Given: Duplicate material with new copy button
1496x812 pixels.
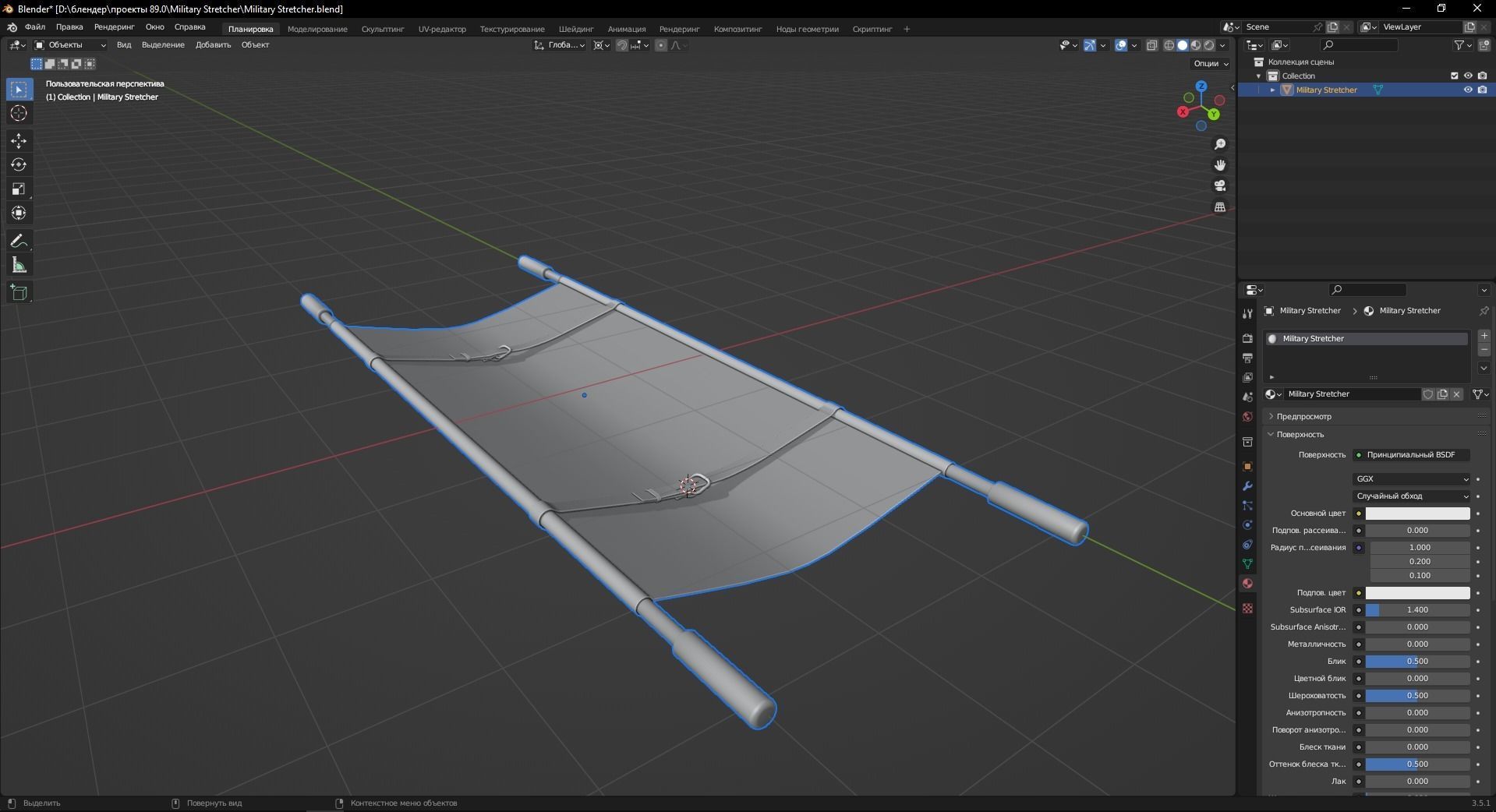Looking at the screenshot, I should [x=1442, y=394].
